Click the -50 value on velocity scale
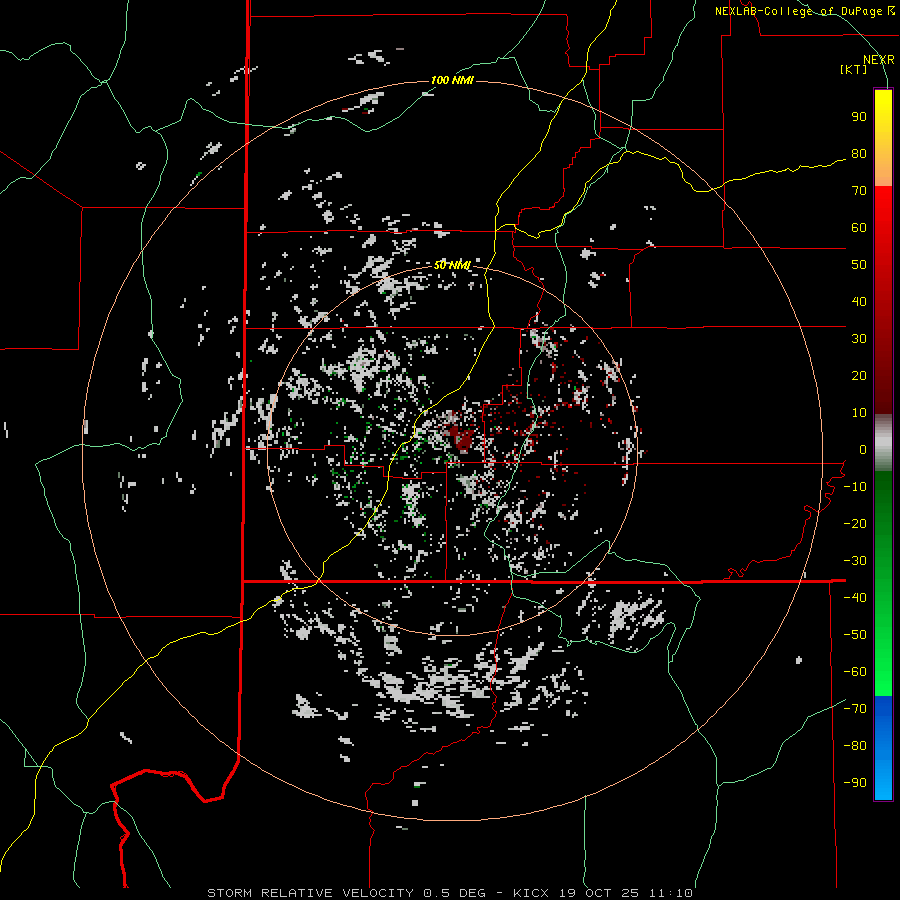The image size is (900, 900). tap(855, 635)
